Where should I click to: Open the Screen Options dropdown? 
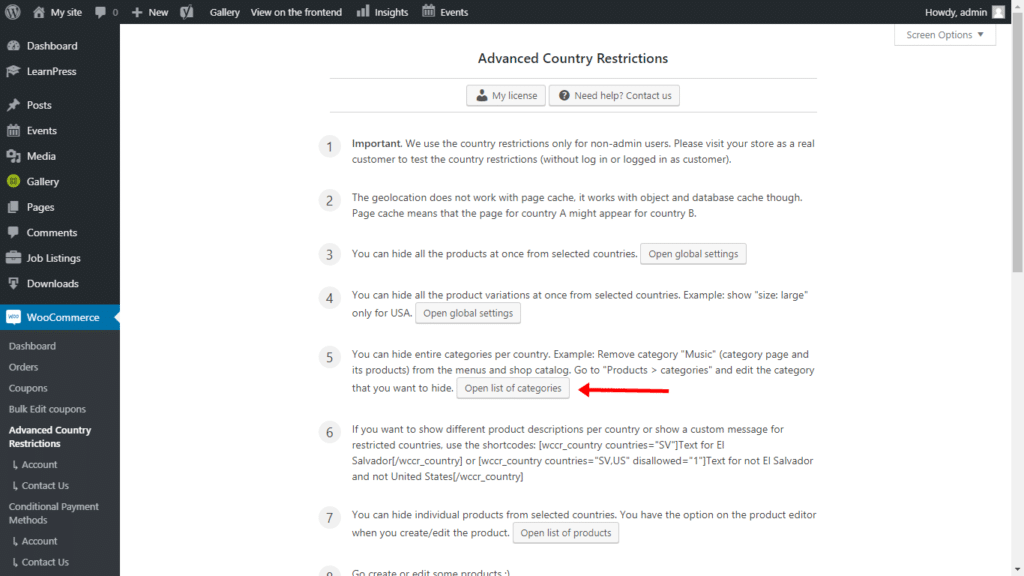[943, 34]
